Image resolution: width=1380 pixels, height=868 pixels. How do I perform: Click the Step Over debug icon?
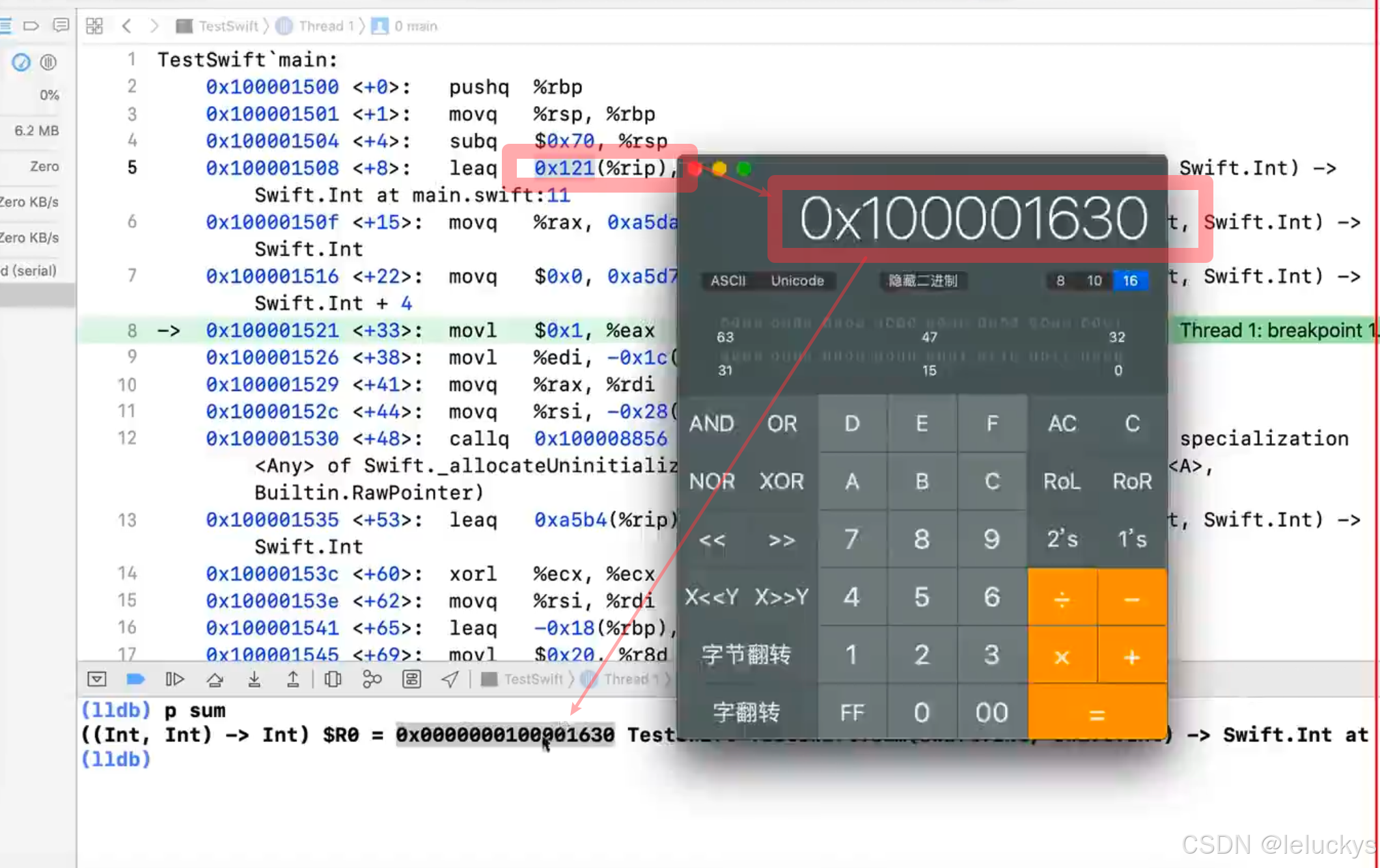click(x=215, y=679)
